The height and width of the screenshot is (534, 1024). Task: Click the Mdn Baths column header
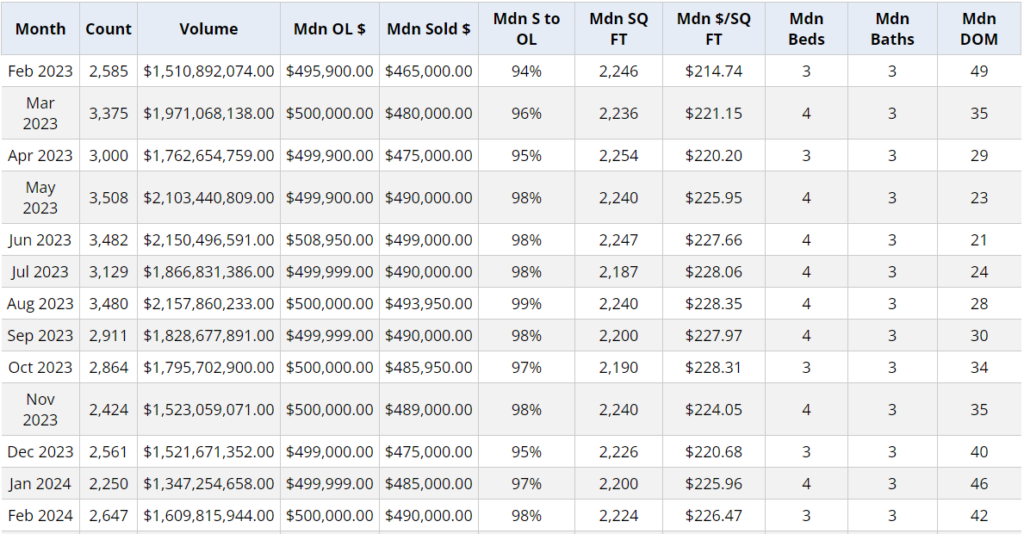[x=892, y=29]
